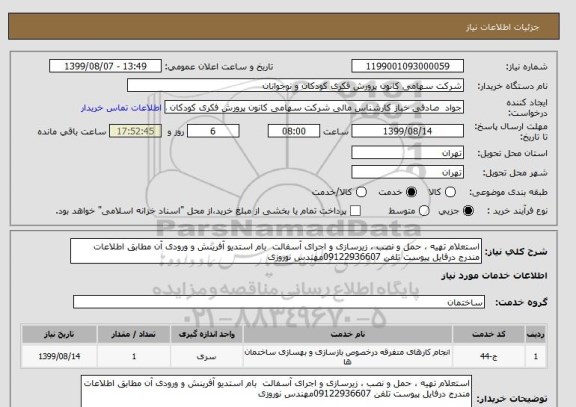Click the quantity cell showing 1
The image size is (576, 407).
click(x=134, y=356)
